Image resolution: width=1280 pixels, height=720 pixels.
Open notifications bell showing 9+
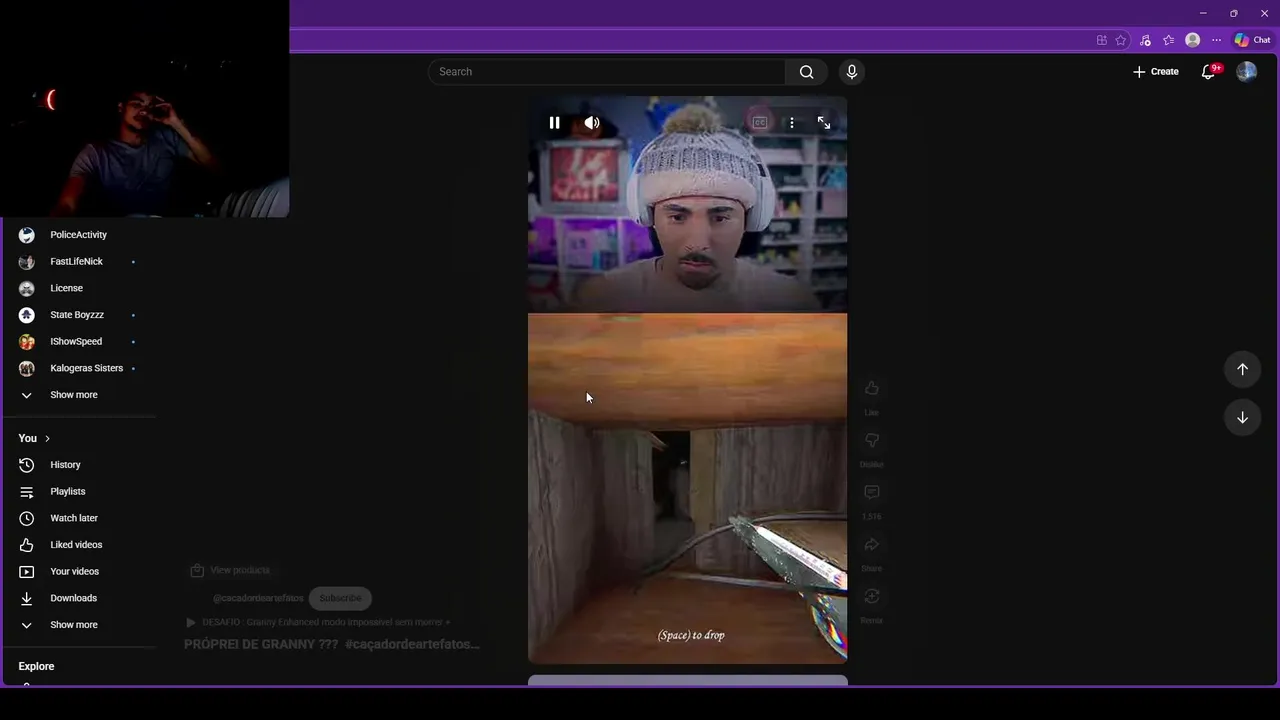[x=1209, y=72]
